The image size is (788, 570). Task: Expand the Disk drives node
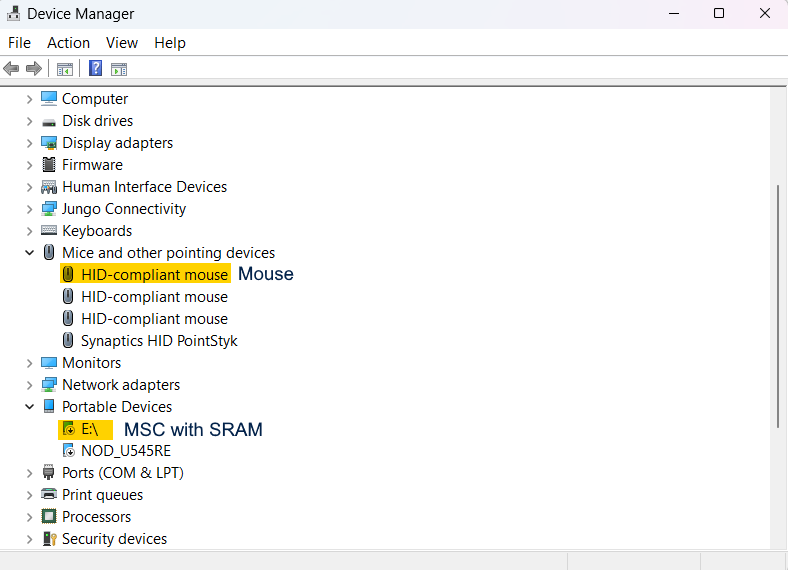pyautogui.click(x=29, y=121)
